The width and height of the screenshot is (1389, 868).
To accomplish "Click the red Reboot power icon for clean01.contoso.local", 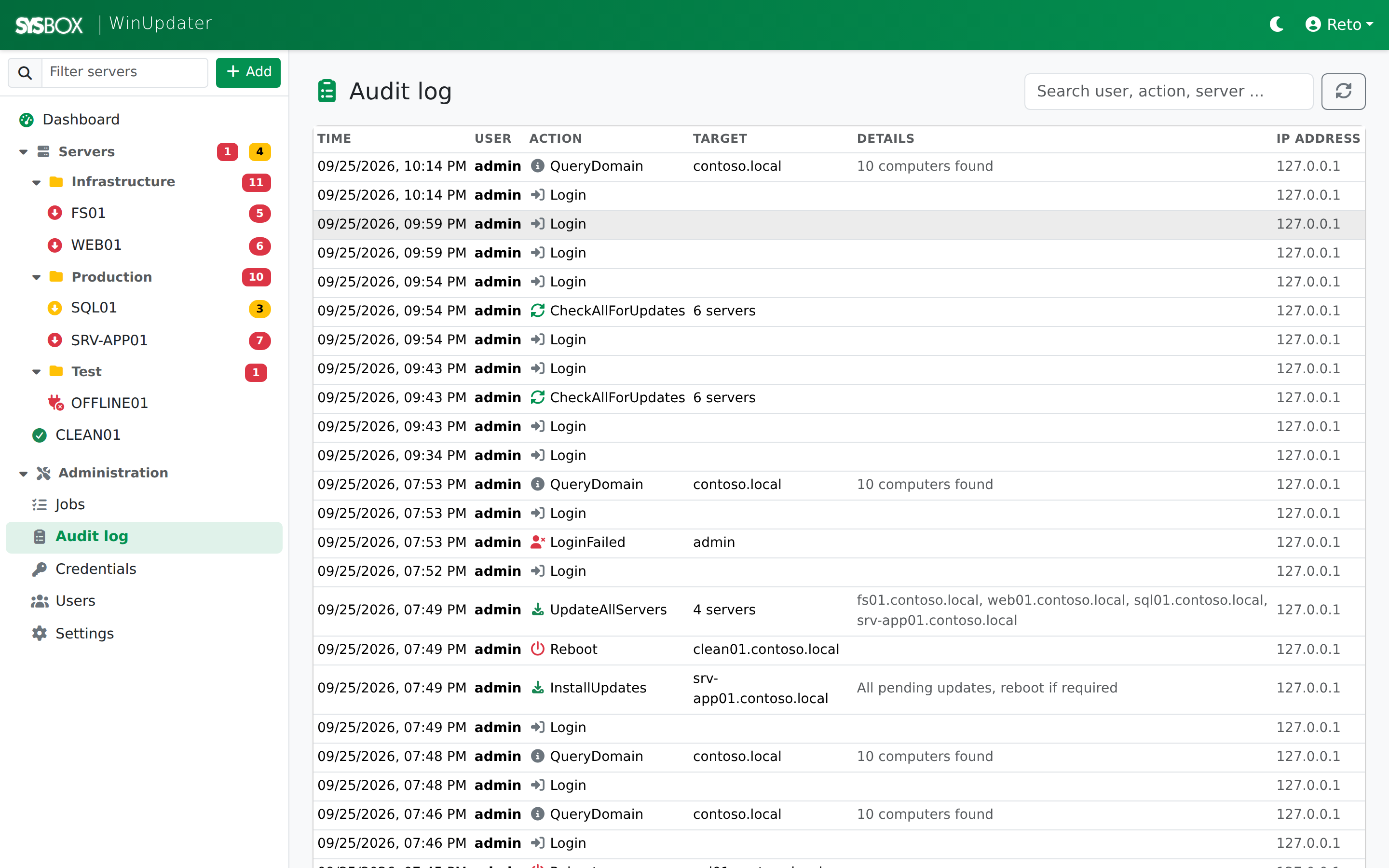I will (537, 649).
